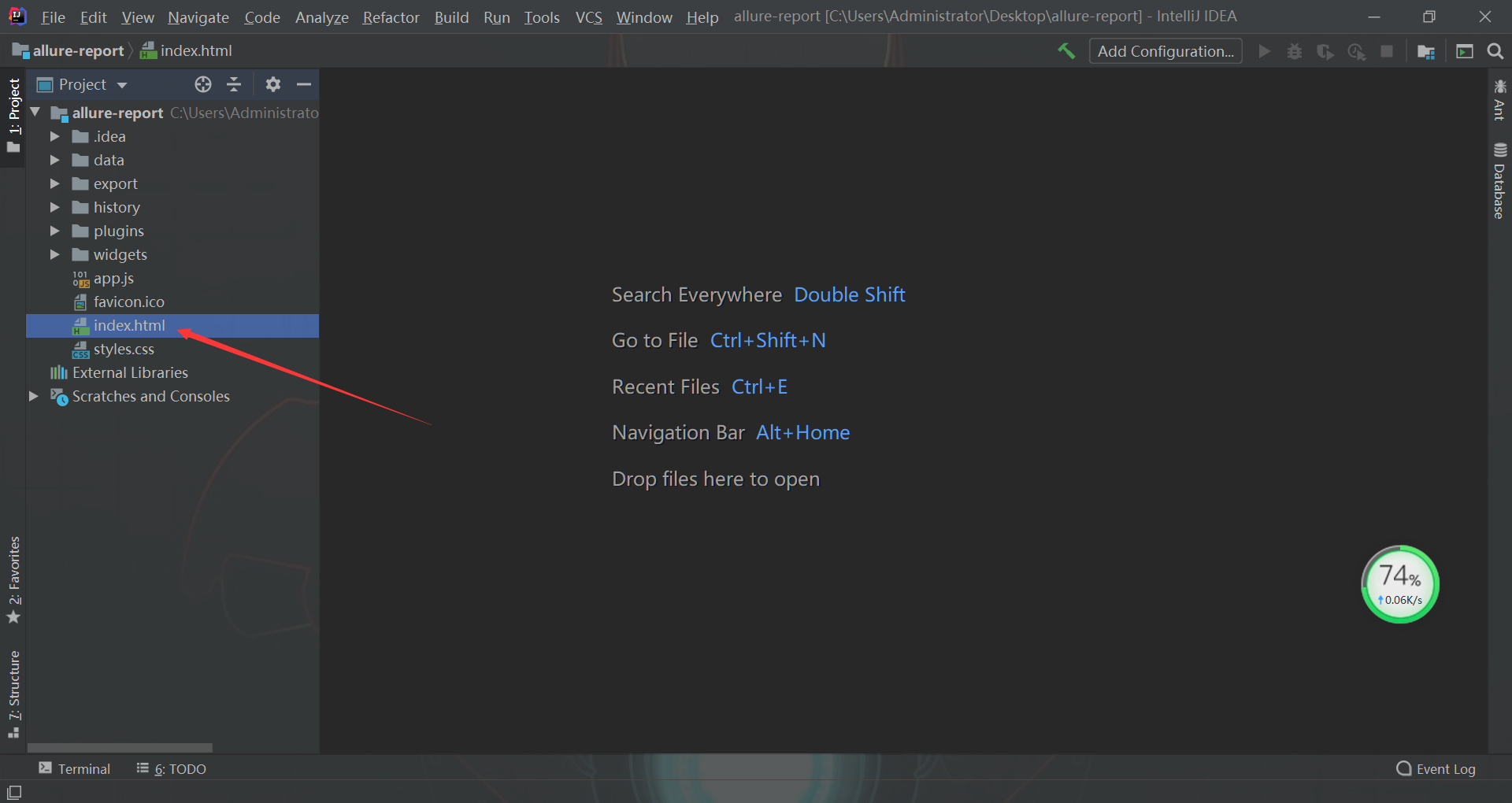
Task: Expand the widgets folder
Action: [54, 254]
